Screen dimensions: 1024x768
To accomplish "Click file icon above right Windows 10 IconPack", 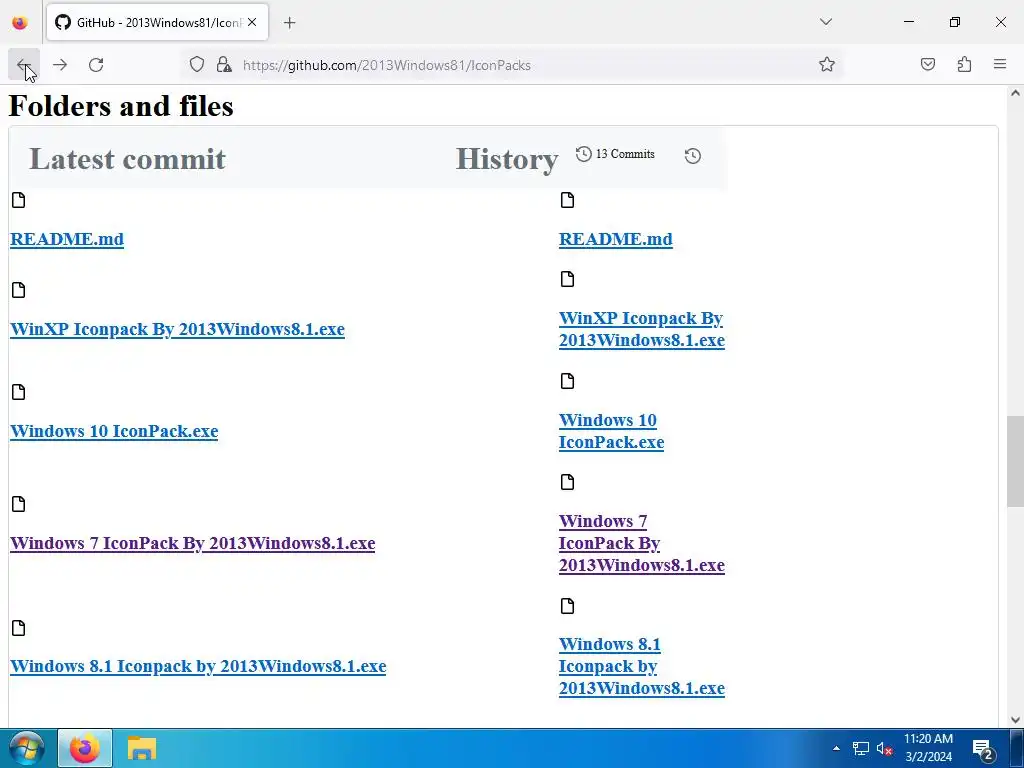I will point(568,381).
